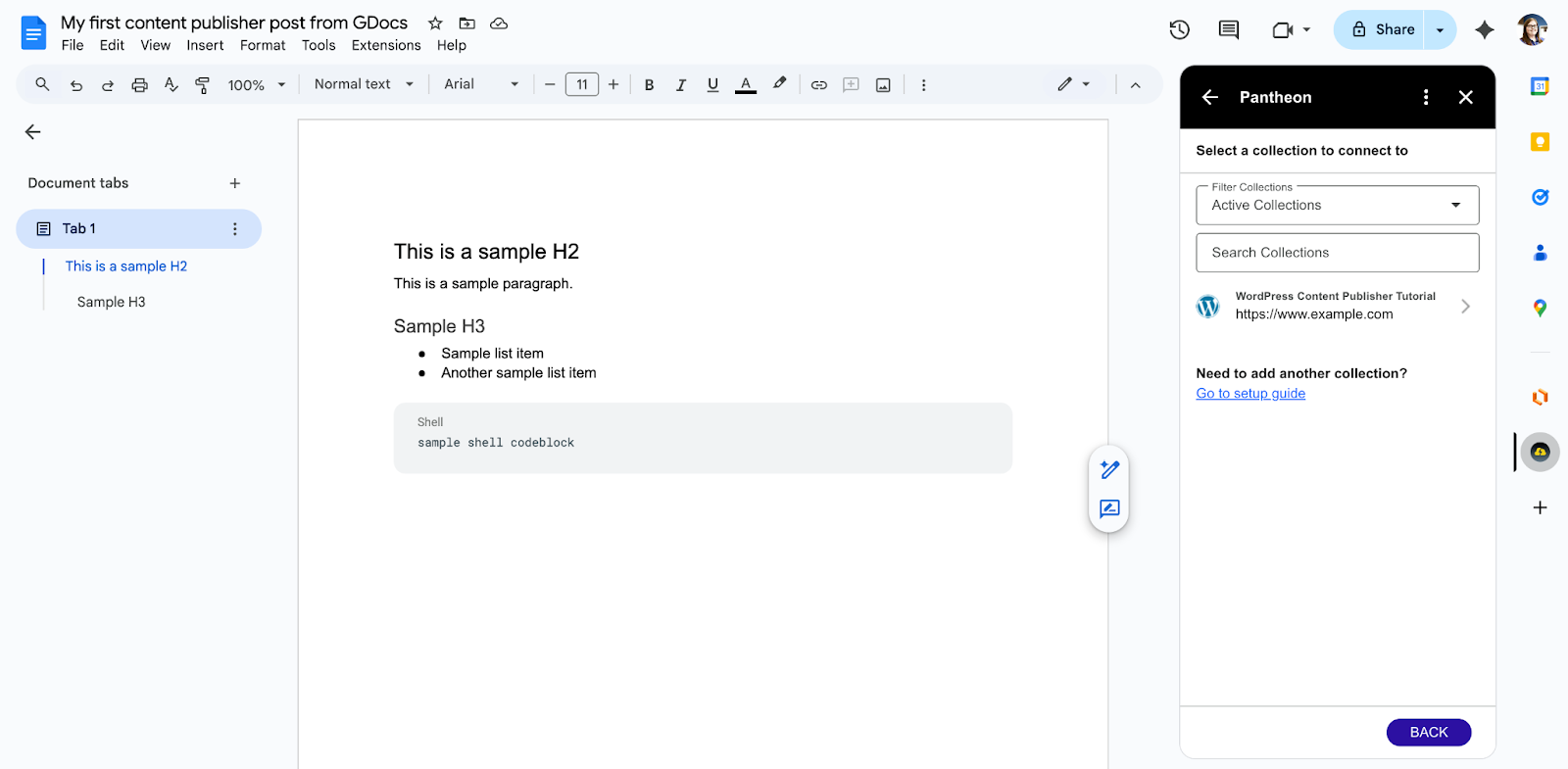Viewport: 1568px width, 769px height.
Task: View cloud save status icon
Action: (499, 24)
